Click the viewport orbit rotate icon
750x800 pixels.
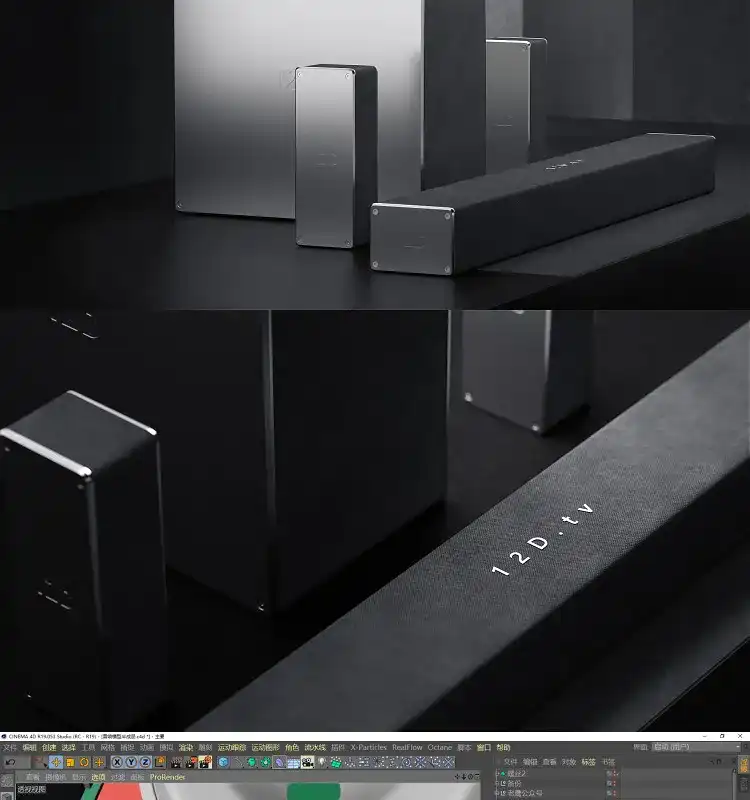pos(470,777)
